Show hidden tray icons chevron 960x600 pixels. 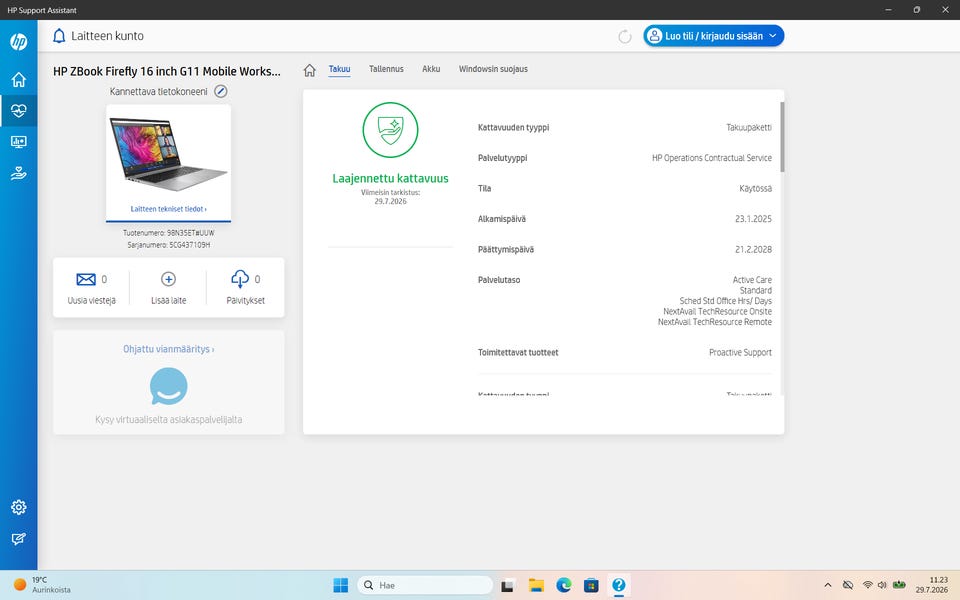828,585
